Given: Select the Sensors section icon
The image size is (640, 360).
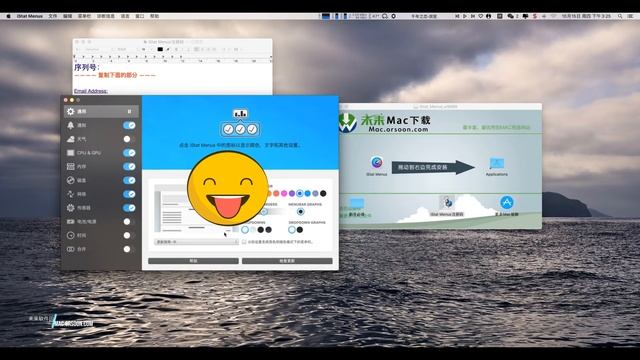Looking at the screenshot, I should click(x=71, y=208).
